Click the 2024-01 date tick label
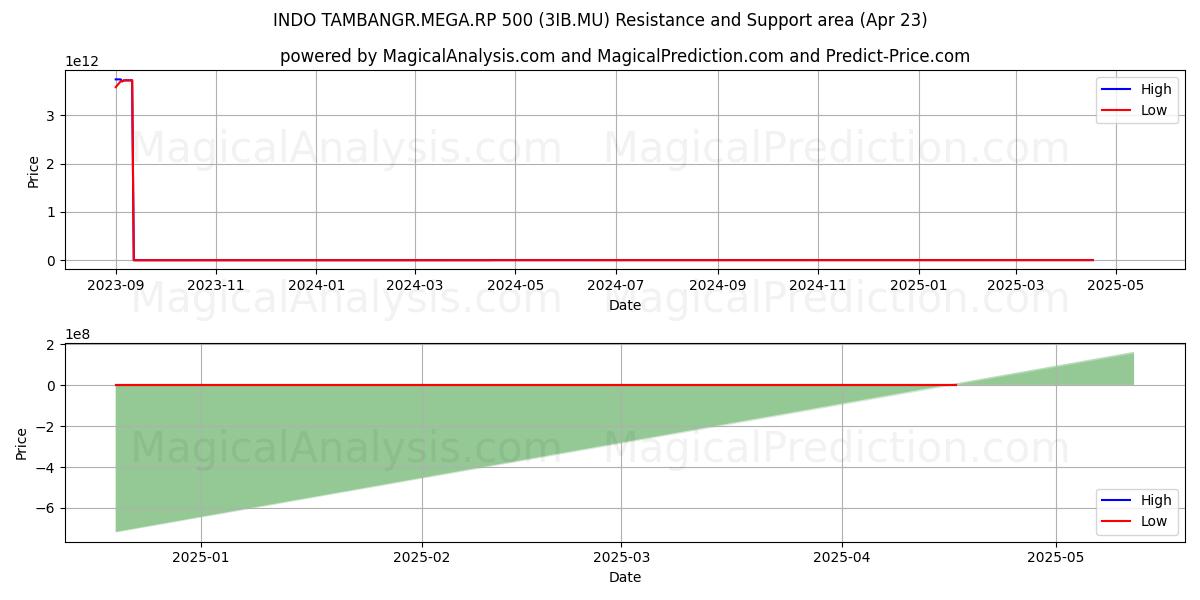1200x600 pixels. (316, 285)
